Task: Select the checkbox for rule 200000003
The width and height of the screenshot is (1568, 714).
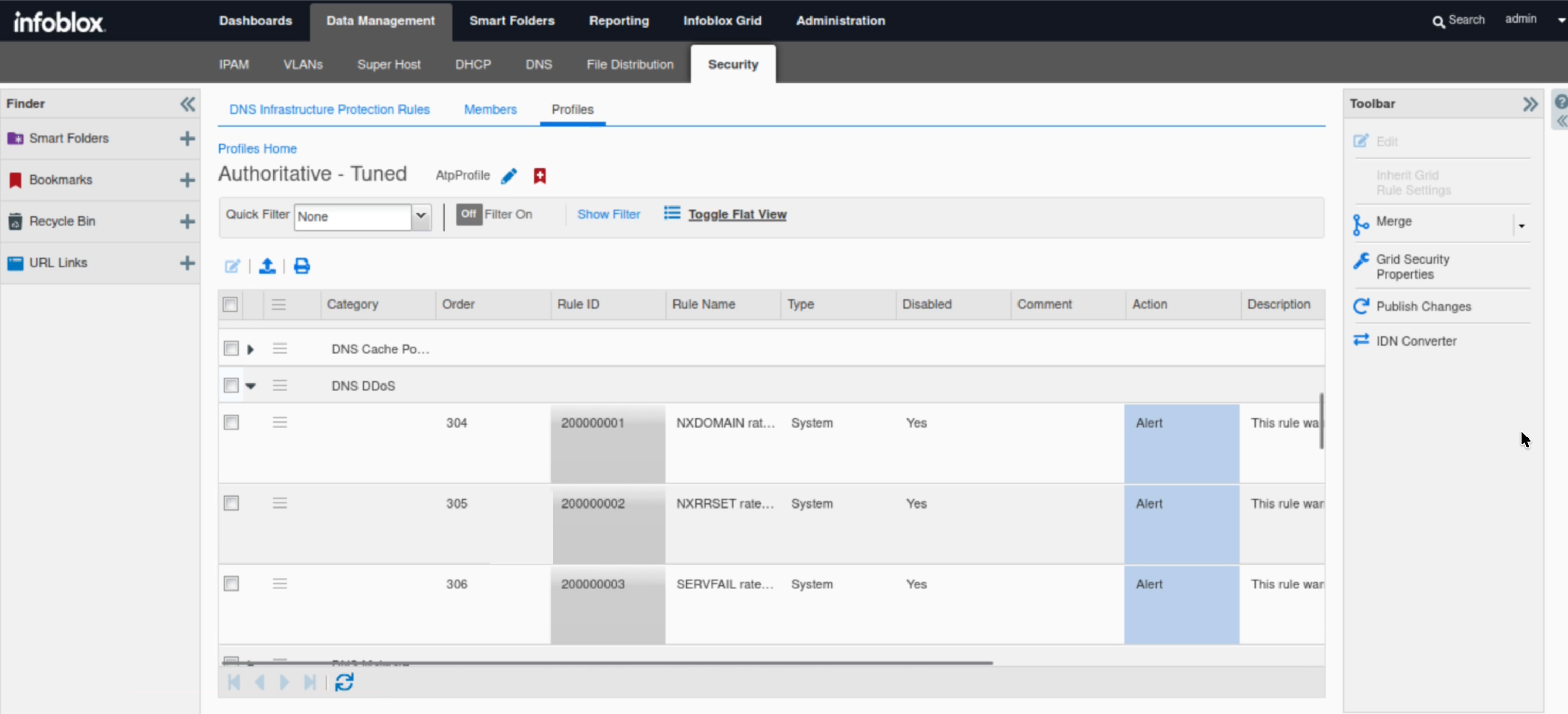Action: pos(231,584)
